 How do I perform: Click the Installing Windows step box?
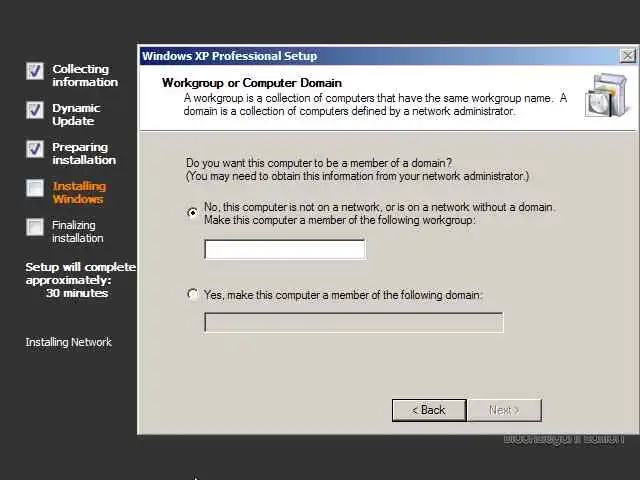point(35,188)
